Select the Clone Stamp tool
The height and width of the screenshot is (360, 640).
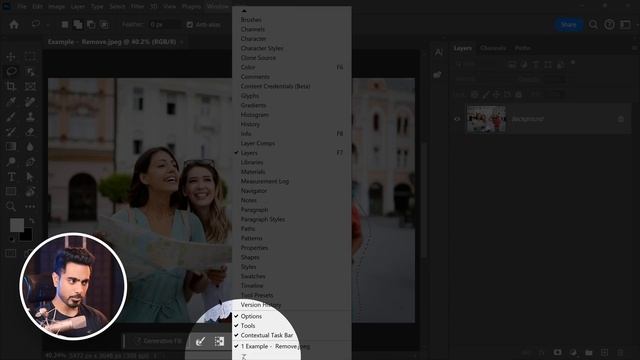point(30,117)
